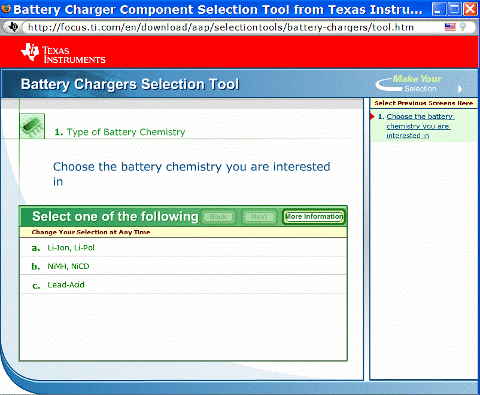Viewport: 480px width, 395px height.
Task: Click the Texas Instruments logo
Action: 63,53
